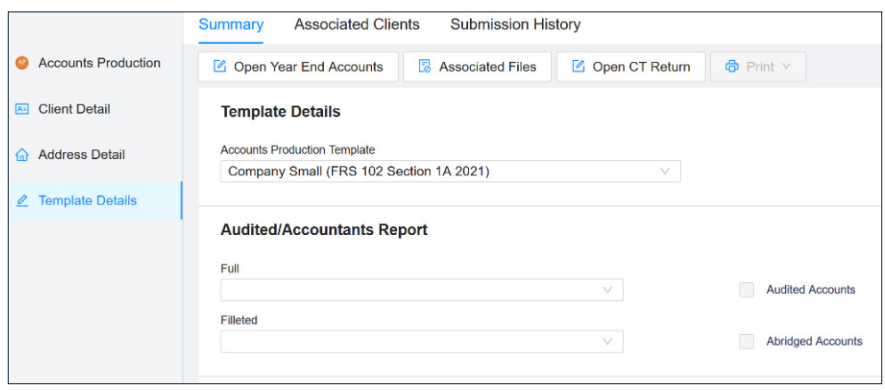Click the Template Details pencil icon
Screen dimensions: 885x390
pyautogui.click(x=22, y=200)
